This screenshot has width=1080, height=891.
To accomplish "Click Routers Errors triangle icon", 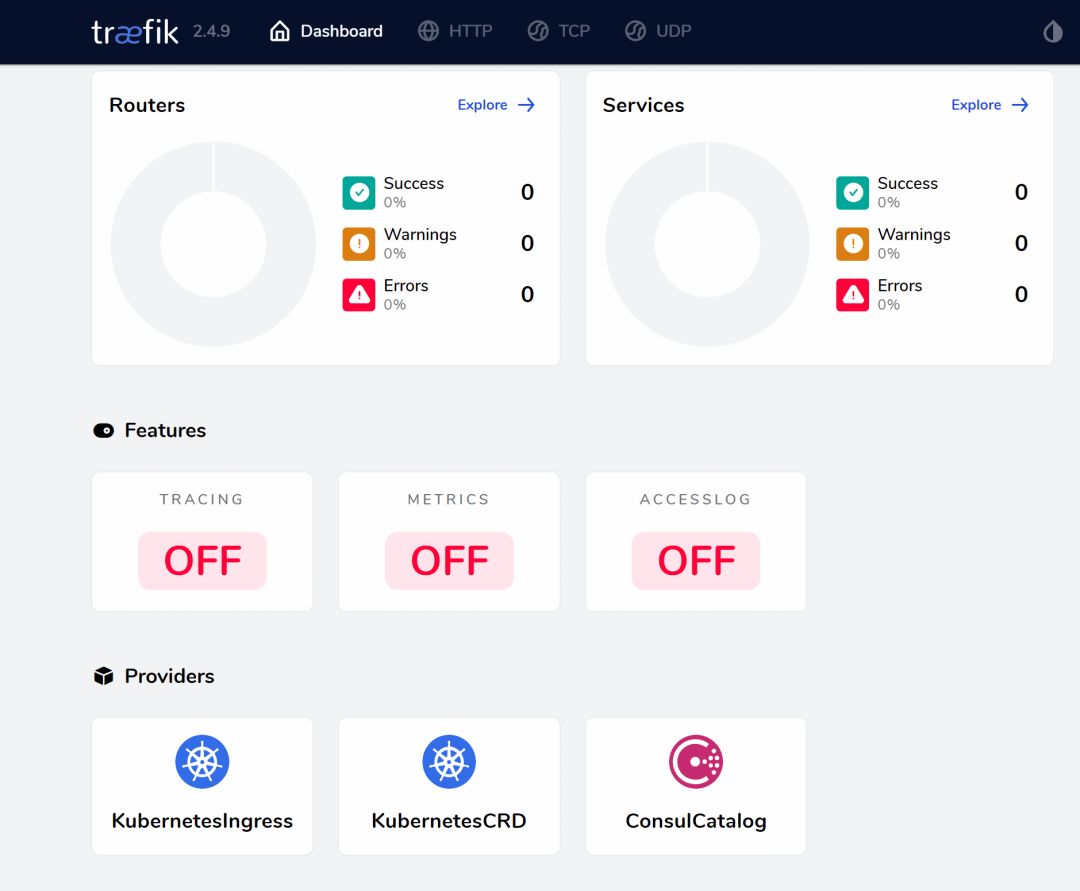I will (x=359, y=295).
